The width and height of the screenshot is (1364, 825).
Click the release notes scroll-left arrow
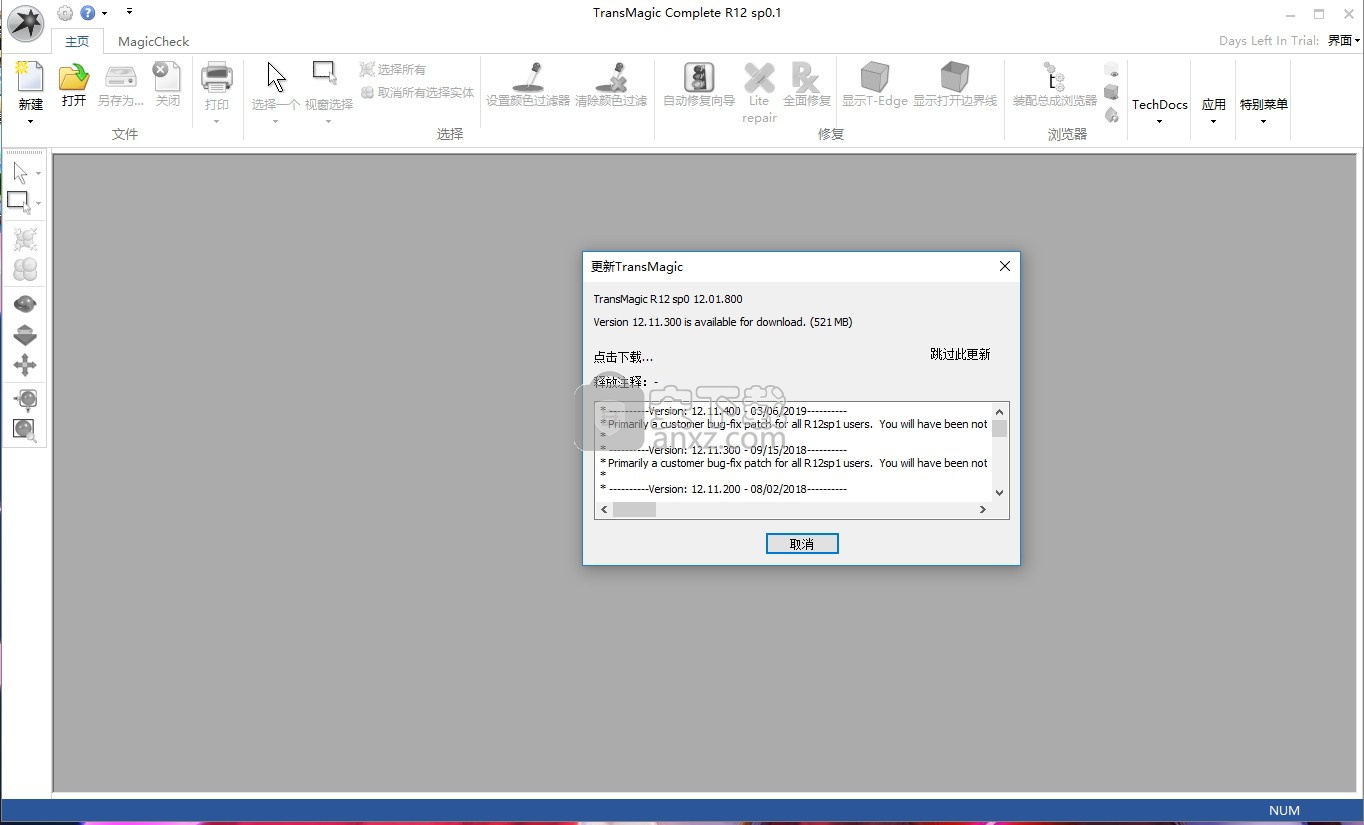coord(603,509)
